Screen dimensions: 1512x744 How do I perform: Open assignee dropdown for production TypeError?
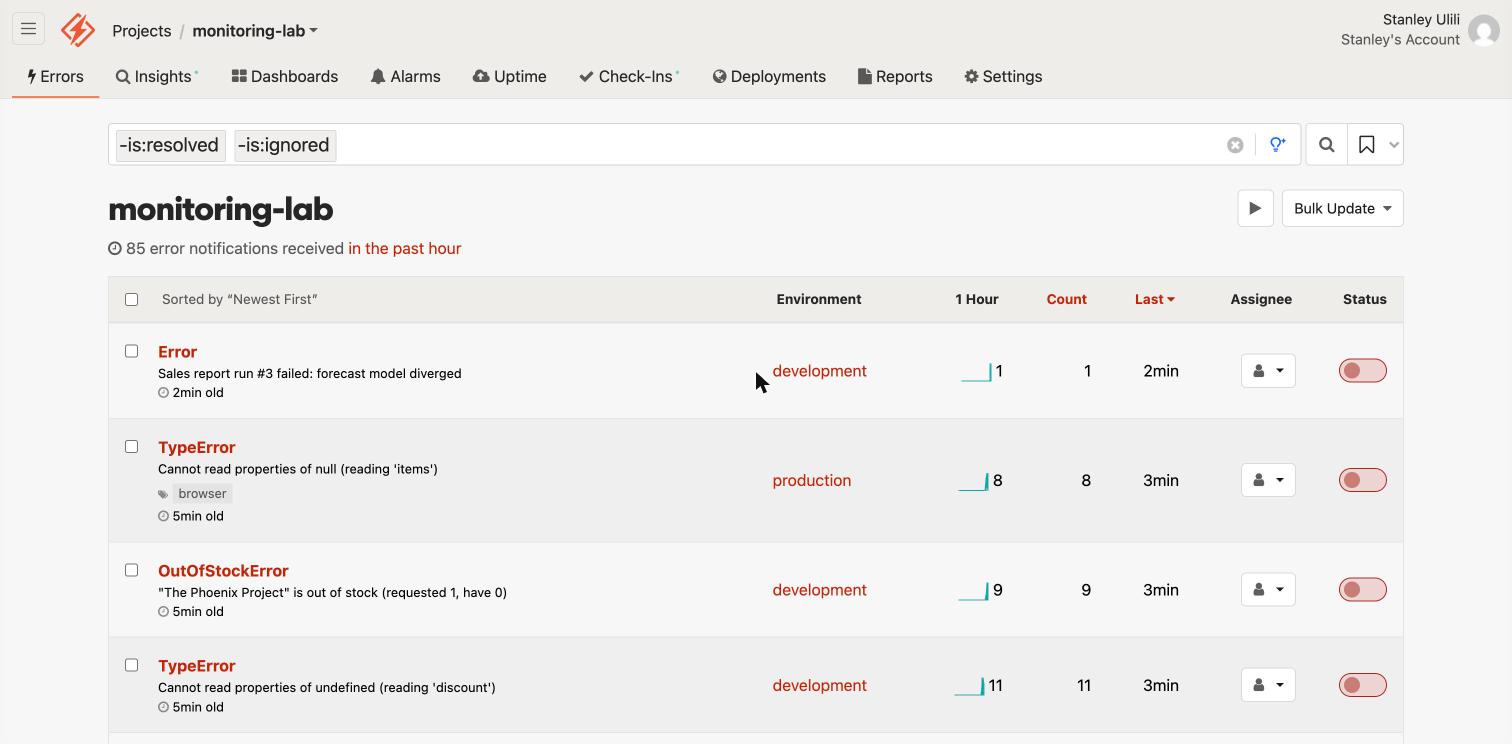point(1268,480)
